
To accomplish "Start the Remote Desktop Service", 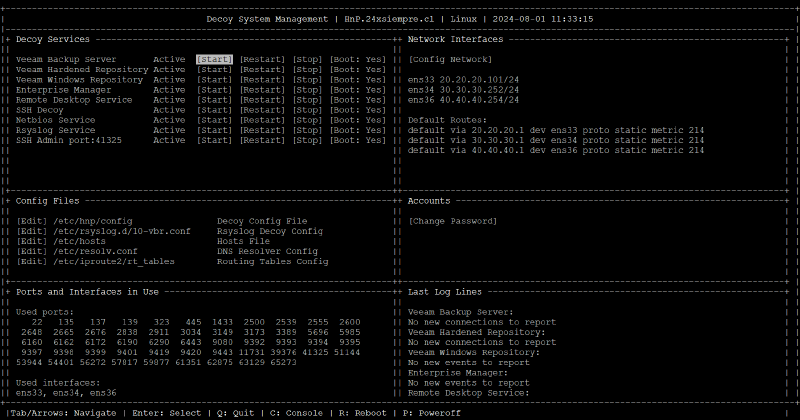I will pyautogui.click(x=214, y=100).
